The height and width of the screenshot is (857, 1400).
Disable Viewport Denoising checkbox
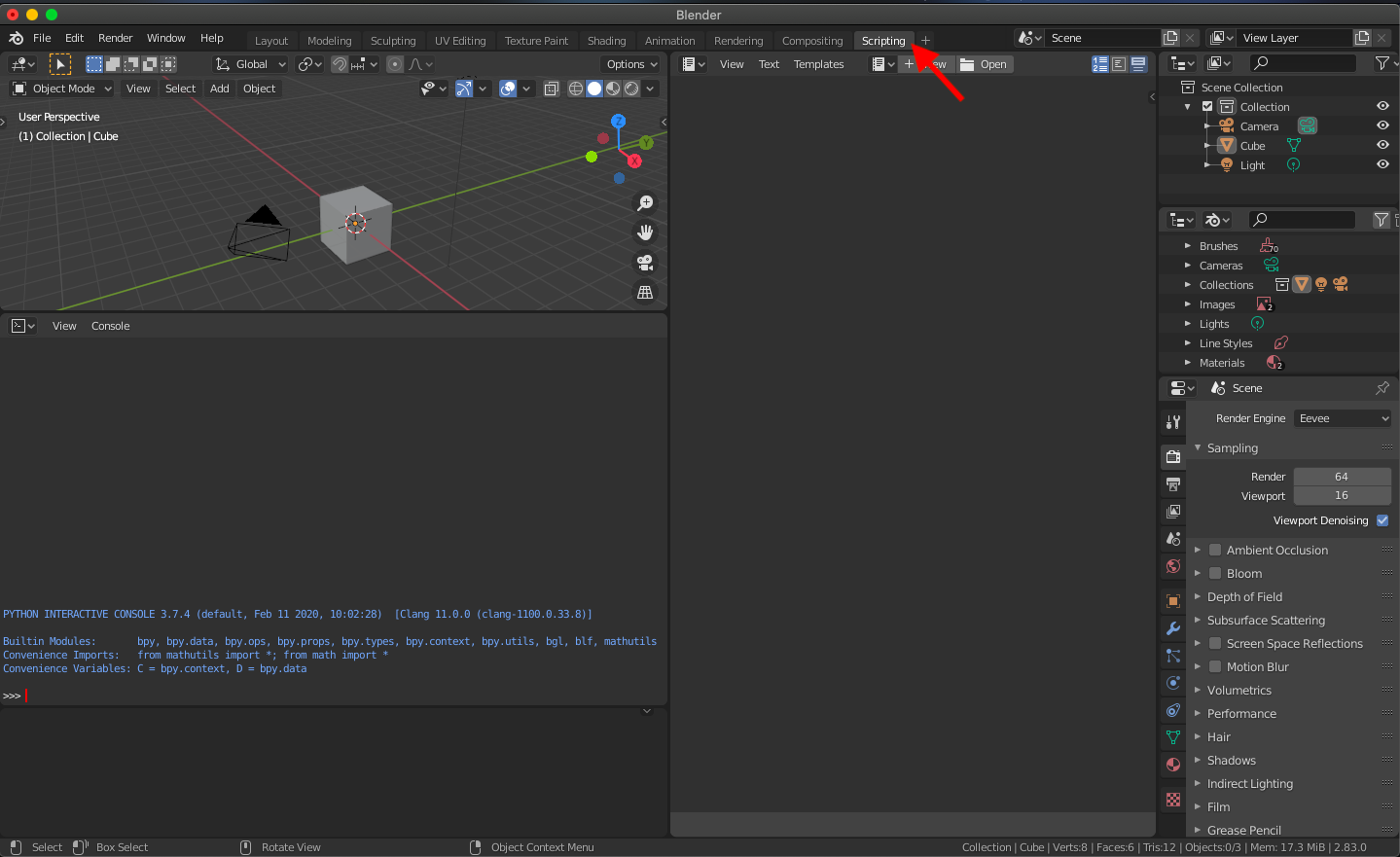click(1382, 520)
